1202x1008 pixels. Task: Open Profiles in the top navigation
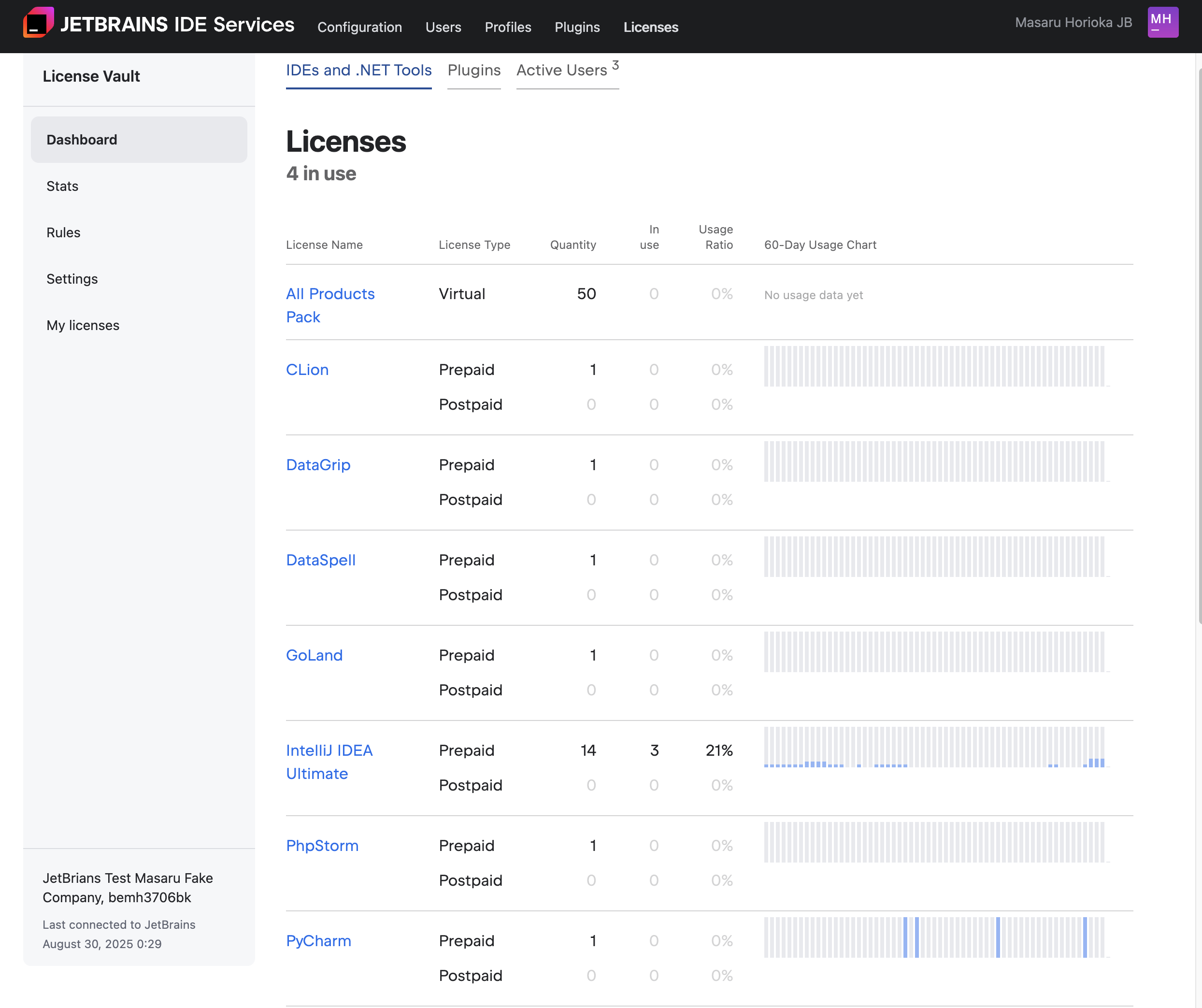(508, 27)
